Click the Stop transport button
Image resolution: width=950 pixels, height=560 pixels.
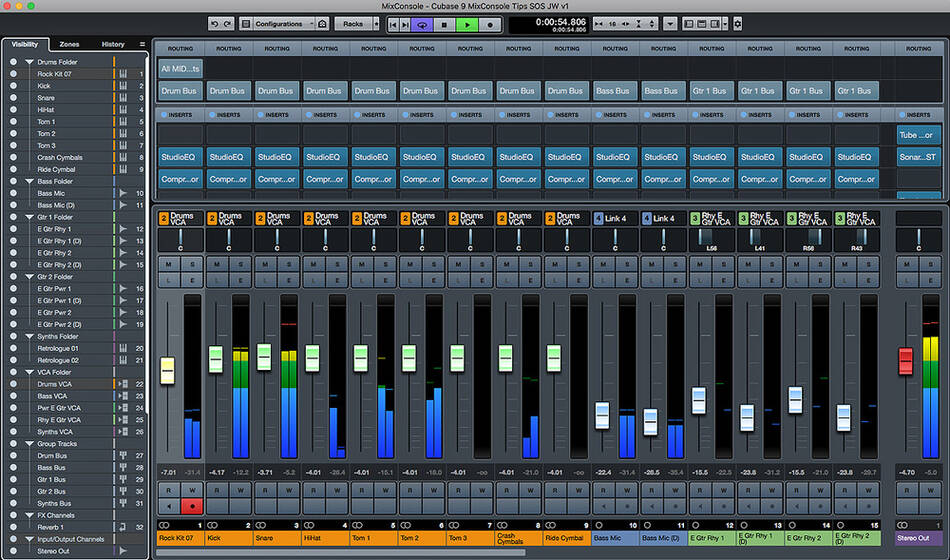coord(444,24)
